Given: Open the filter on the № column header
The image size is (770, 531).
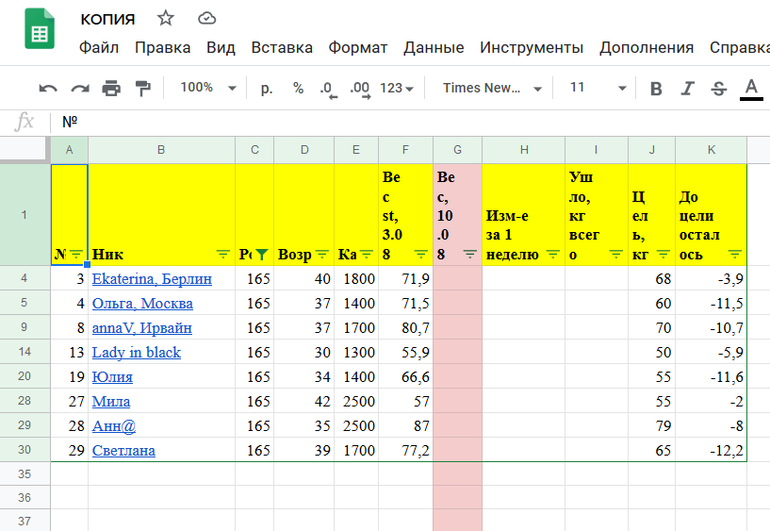Looking at the screenshot, I should click(x=76, y=254).
